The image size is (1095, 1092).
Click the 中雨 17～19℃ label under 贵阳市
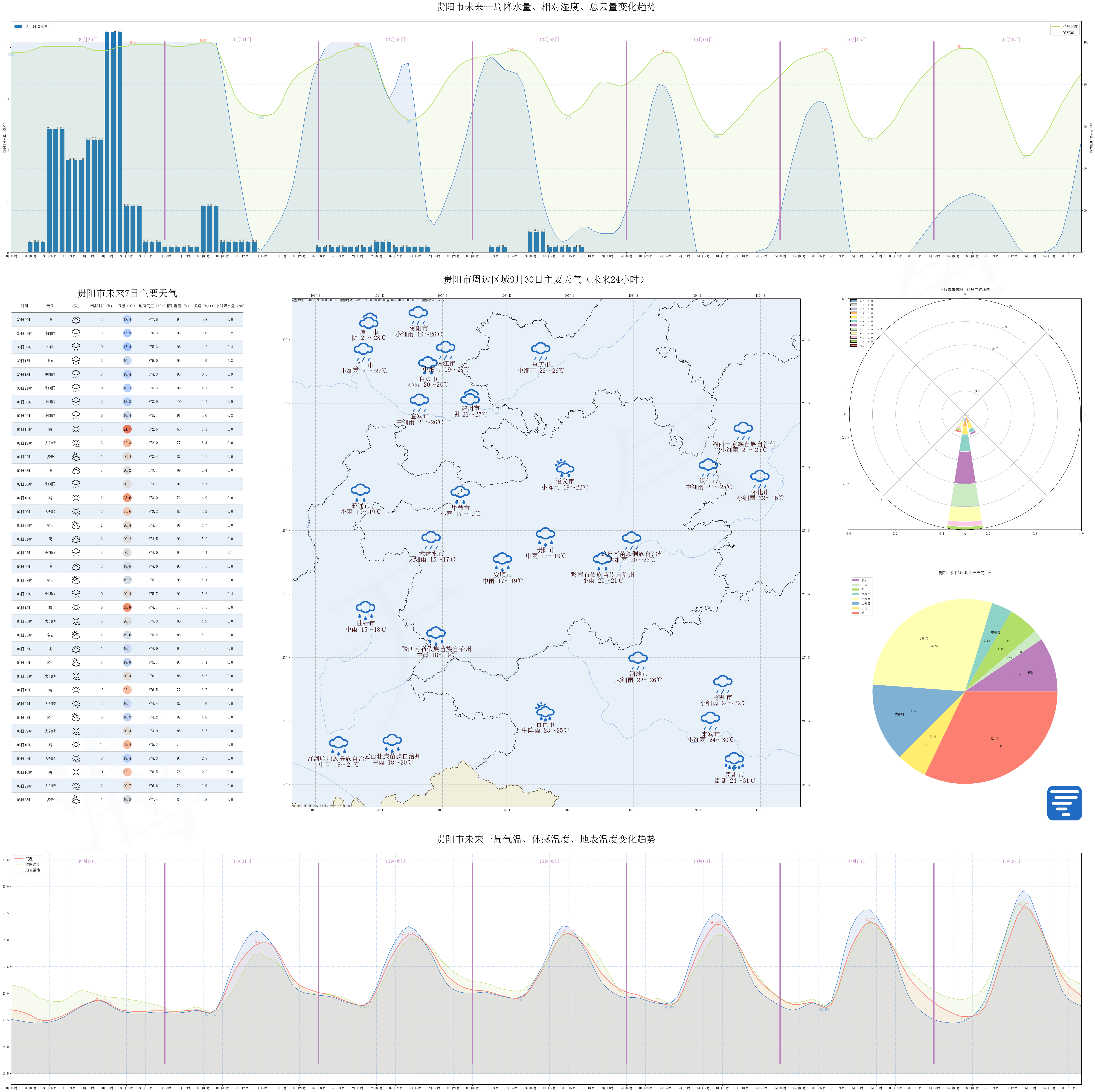[545, 556]
